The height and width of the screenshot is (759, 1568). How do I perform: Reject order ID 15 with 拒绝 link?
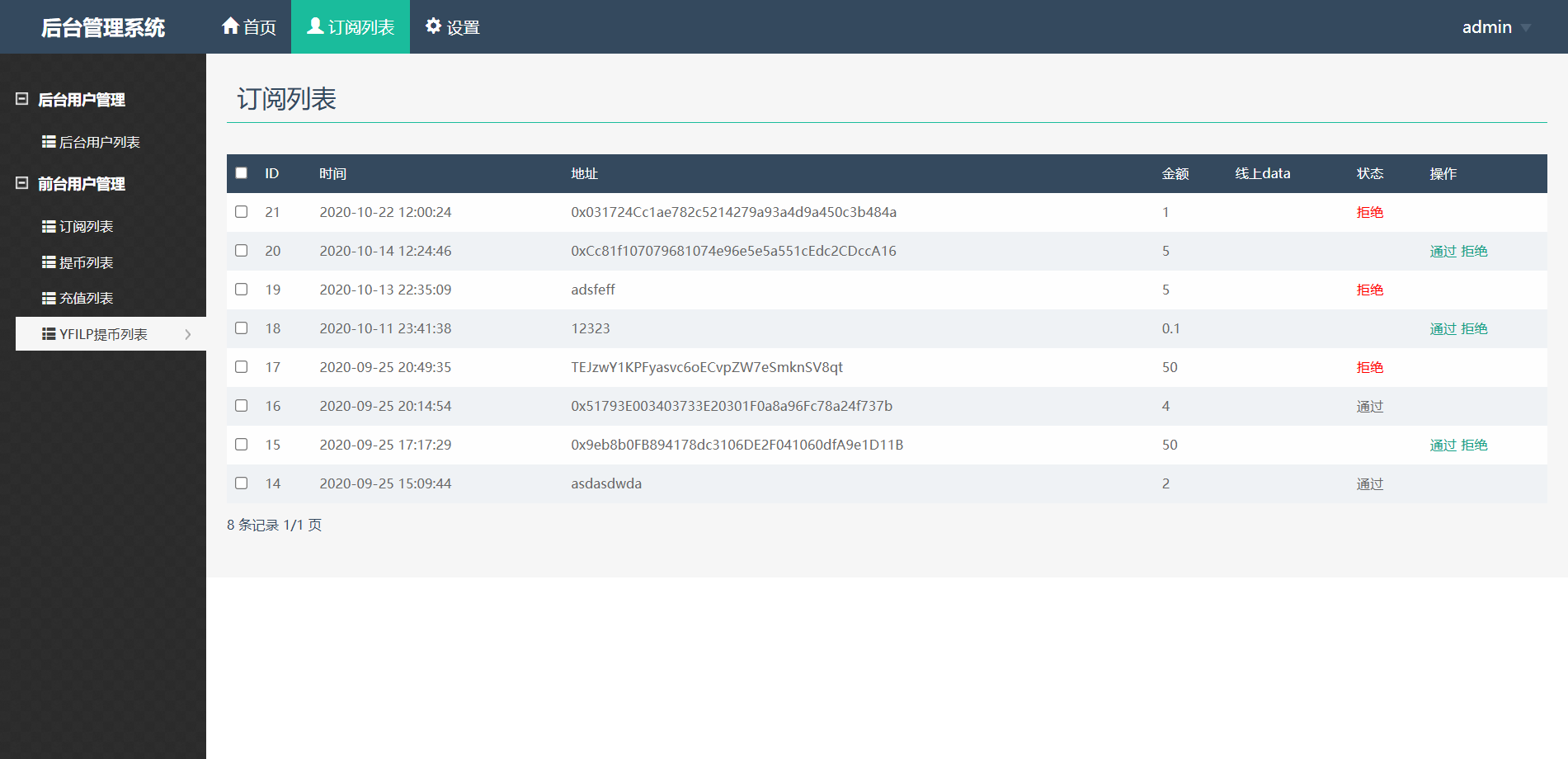(x=1474, y=445)
